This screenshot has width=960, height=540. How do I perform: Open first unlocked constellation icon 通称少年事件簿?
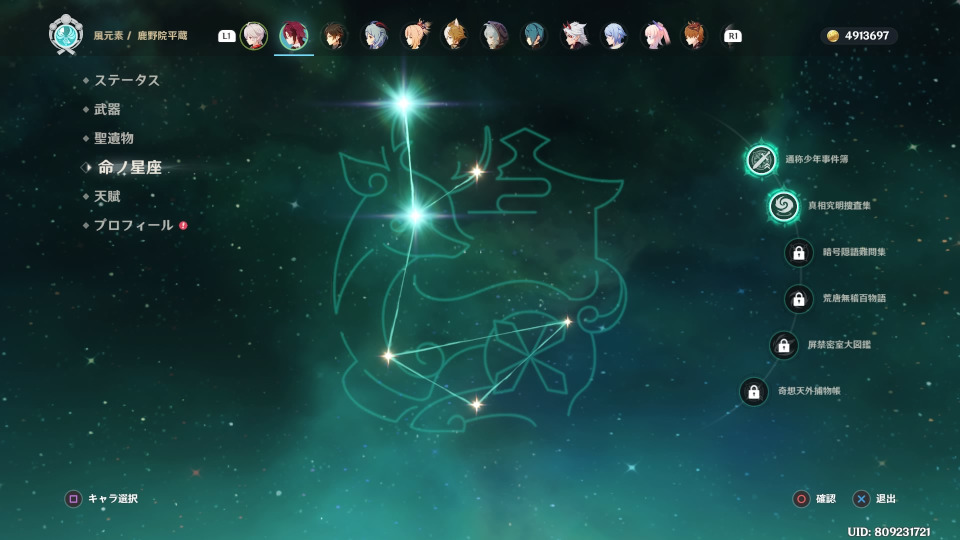[761, 160]
